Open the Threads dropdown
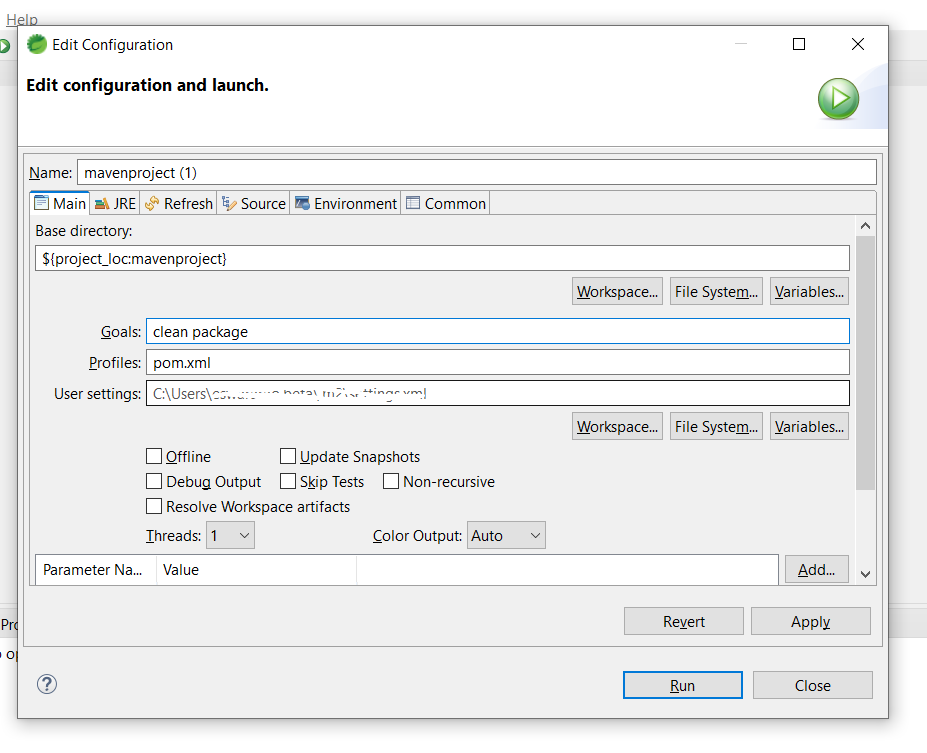This screenshot has height=753, width=927. click(x=231, y=536)
